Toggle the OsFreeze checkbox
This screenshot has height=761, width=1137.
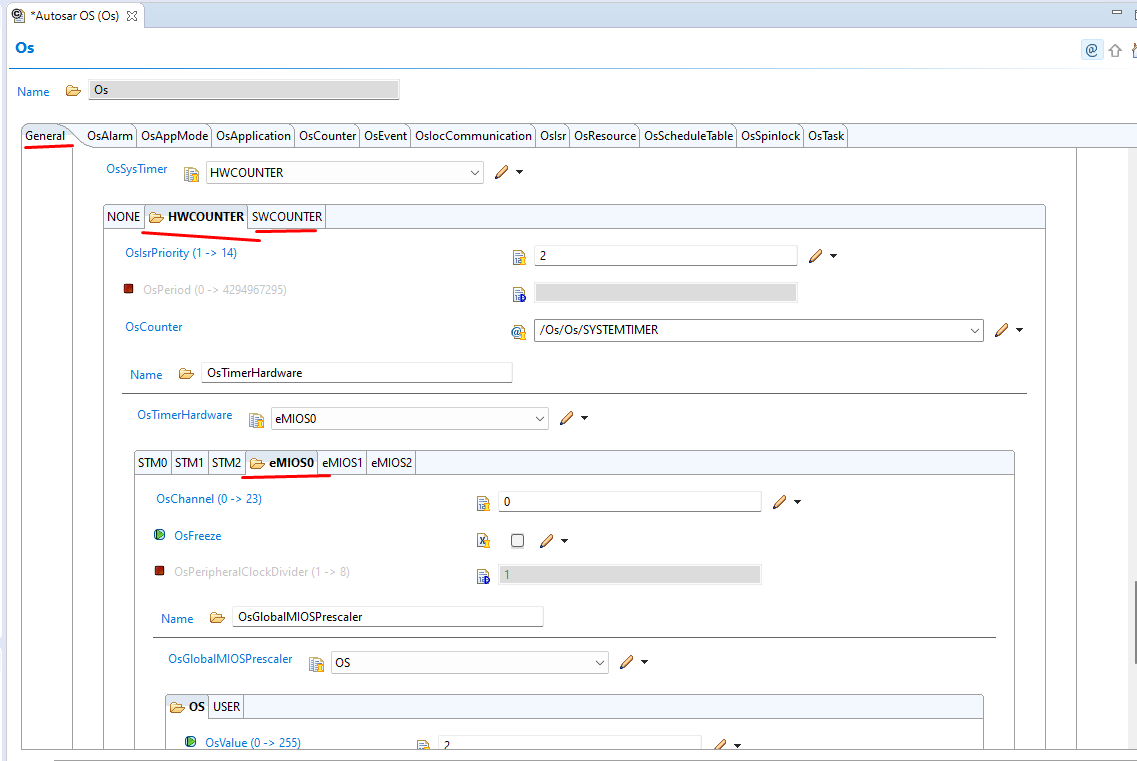[517, 540]
